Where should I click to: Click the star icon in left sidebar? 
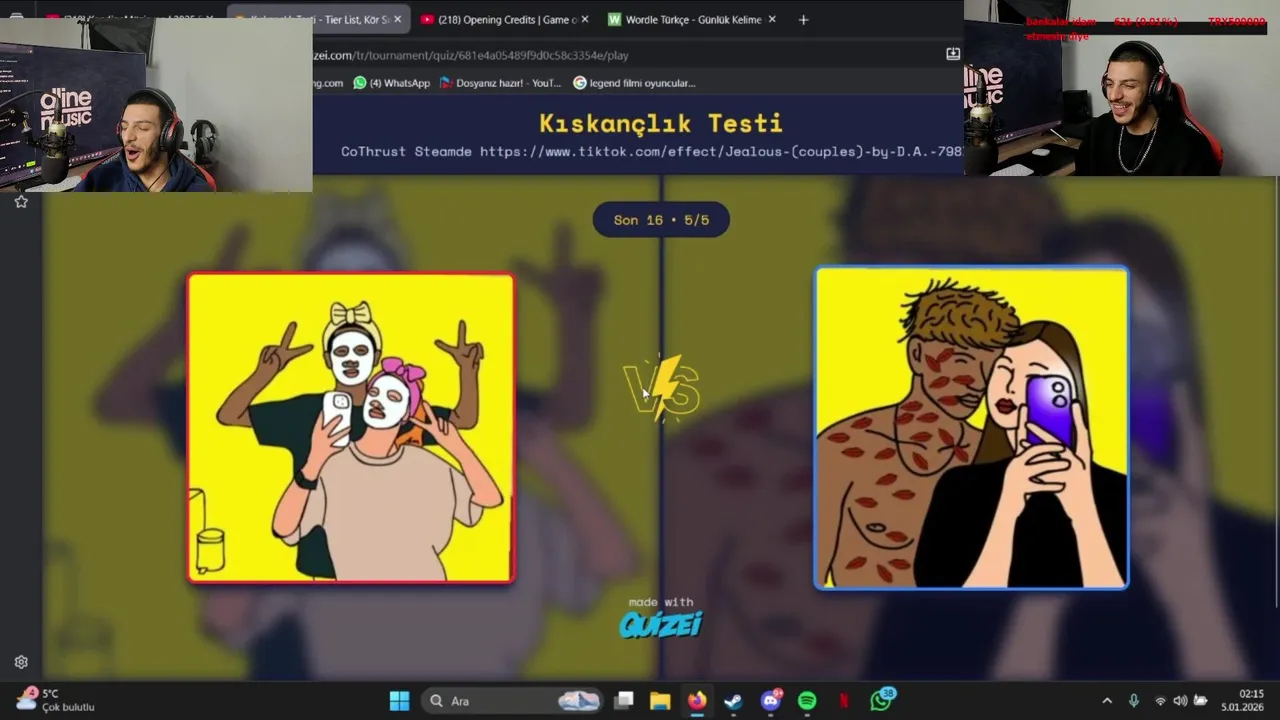[x=21, y=202]
